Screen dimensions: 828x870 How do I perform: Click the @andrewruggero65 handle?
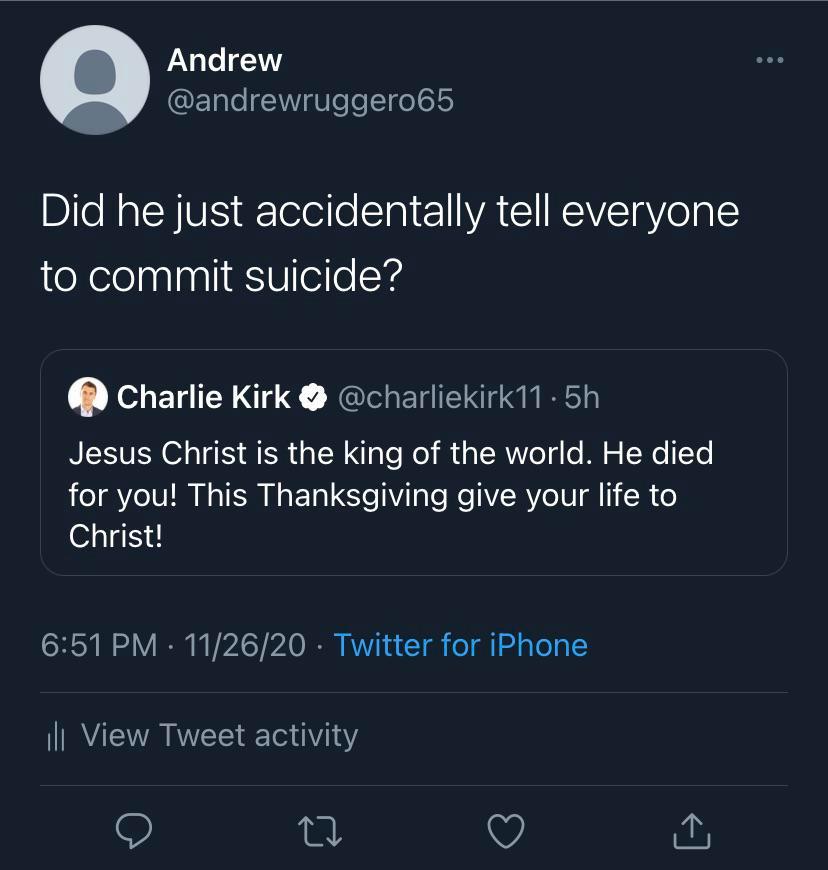click(310, 101)
